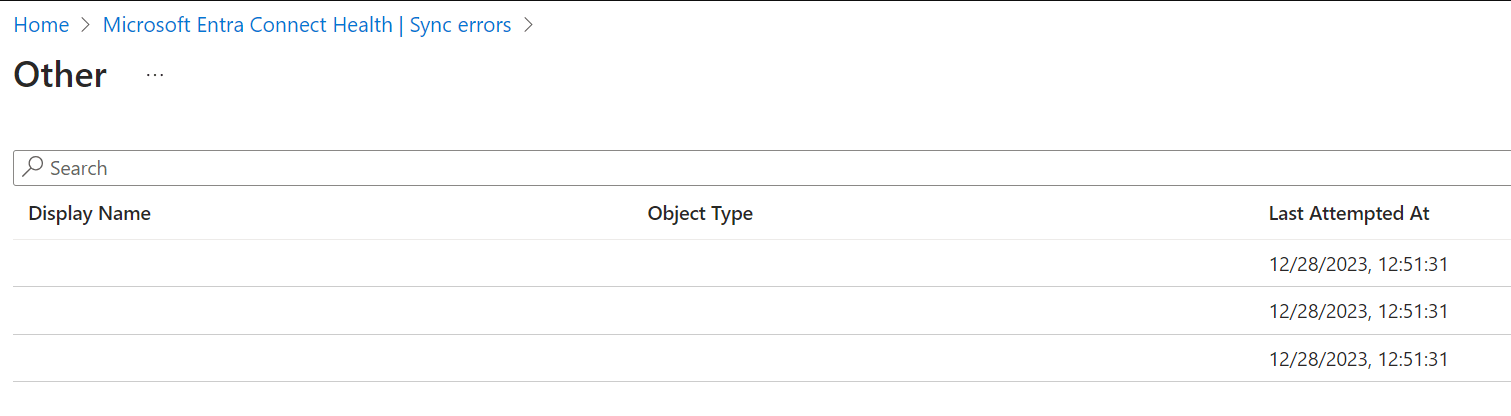Sort by Object Type column header
The image size is (1511, 416).
click(x=700, y=213)
